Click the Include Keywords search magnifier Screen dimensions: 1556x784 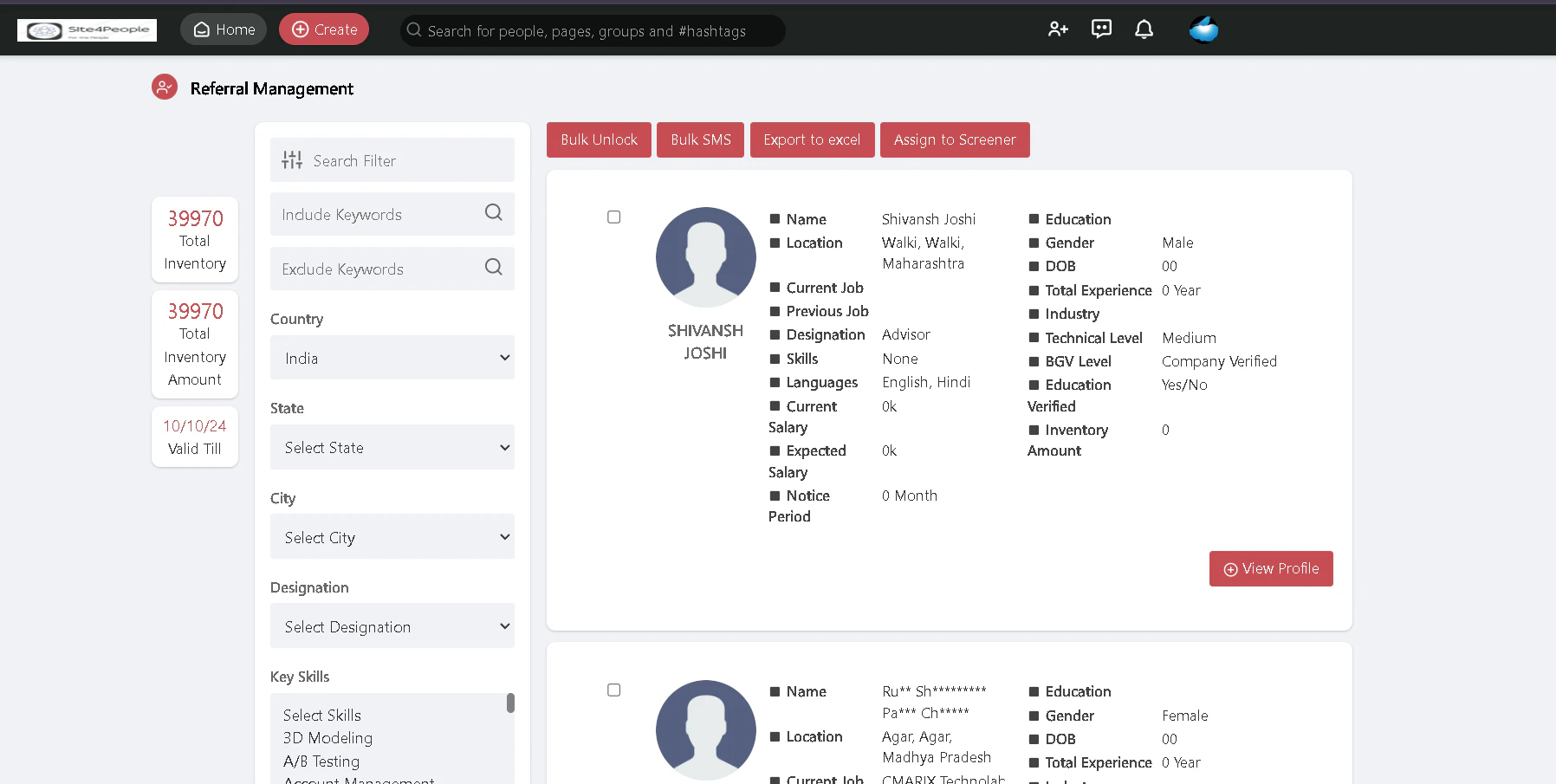[x=493, y=212]
